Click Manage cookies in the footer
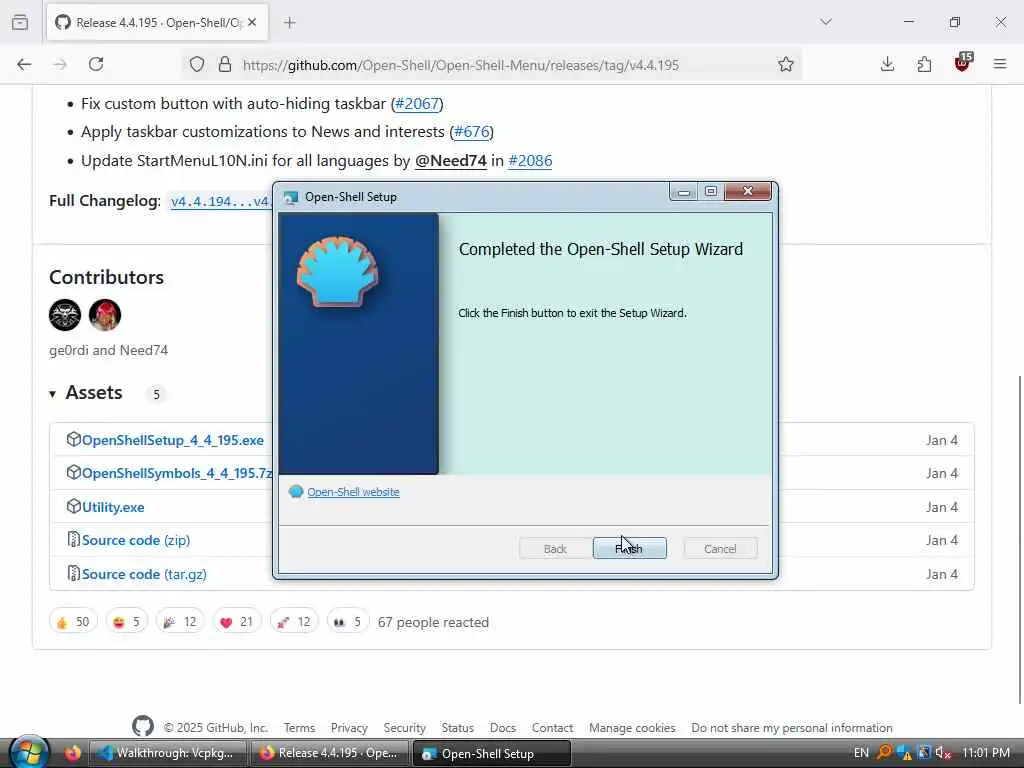The image size is (1024, 768). (x=632, y=728)
